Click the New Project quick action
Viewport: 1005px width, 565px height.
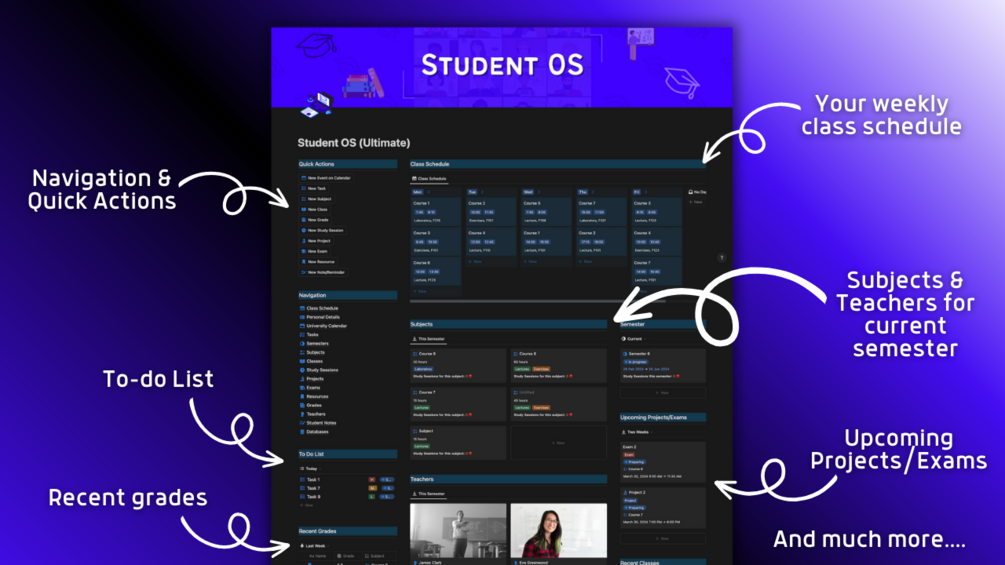(x=316, y=241)
